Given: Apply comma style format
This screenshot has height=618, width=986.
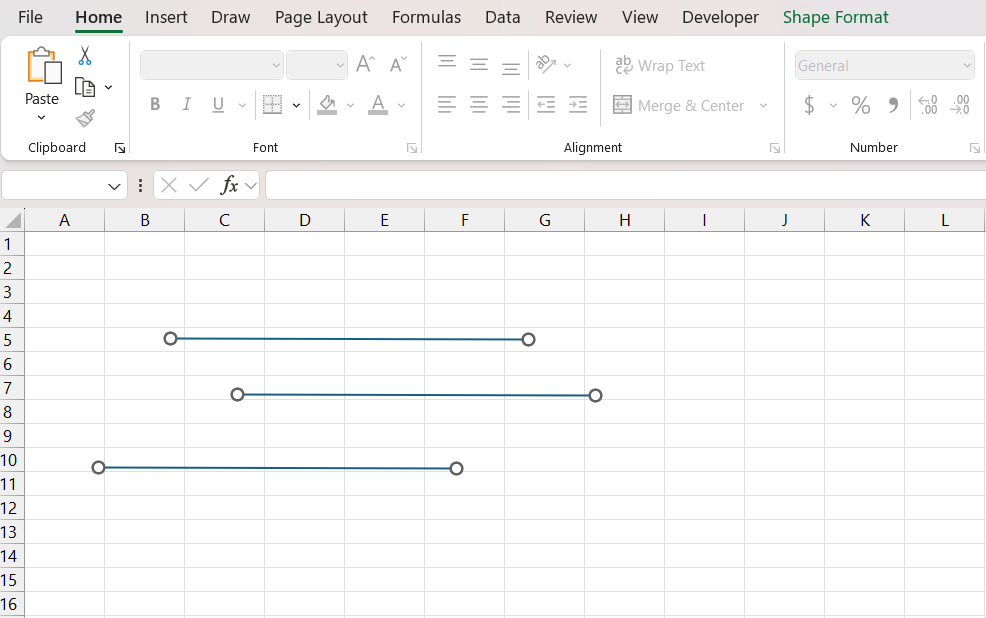Looking at the screenshot, I should point(893,105).
